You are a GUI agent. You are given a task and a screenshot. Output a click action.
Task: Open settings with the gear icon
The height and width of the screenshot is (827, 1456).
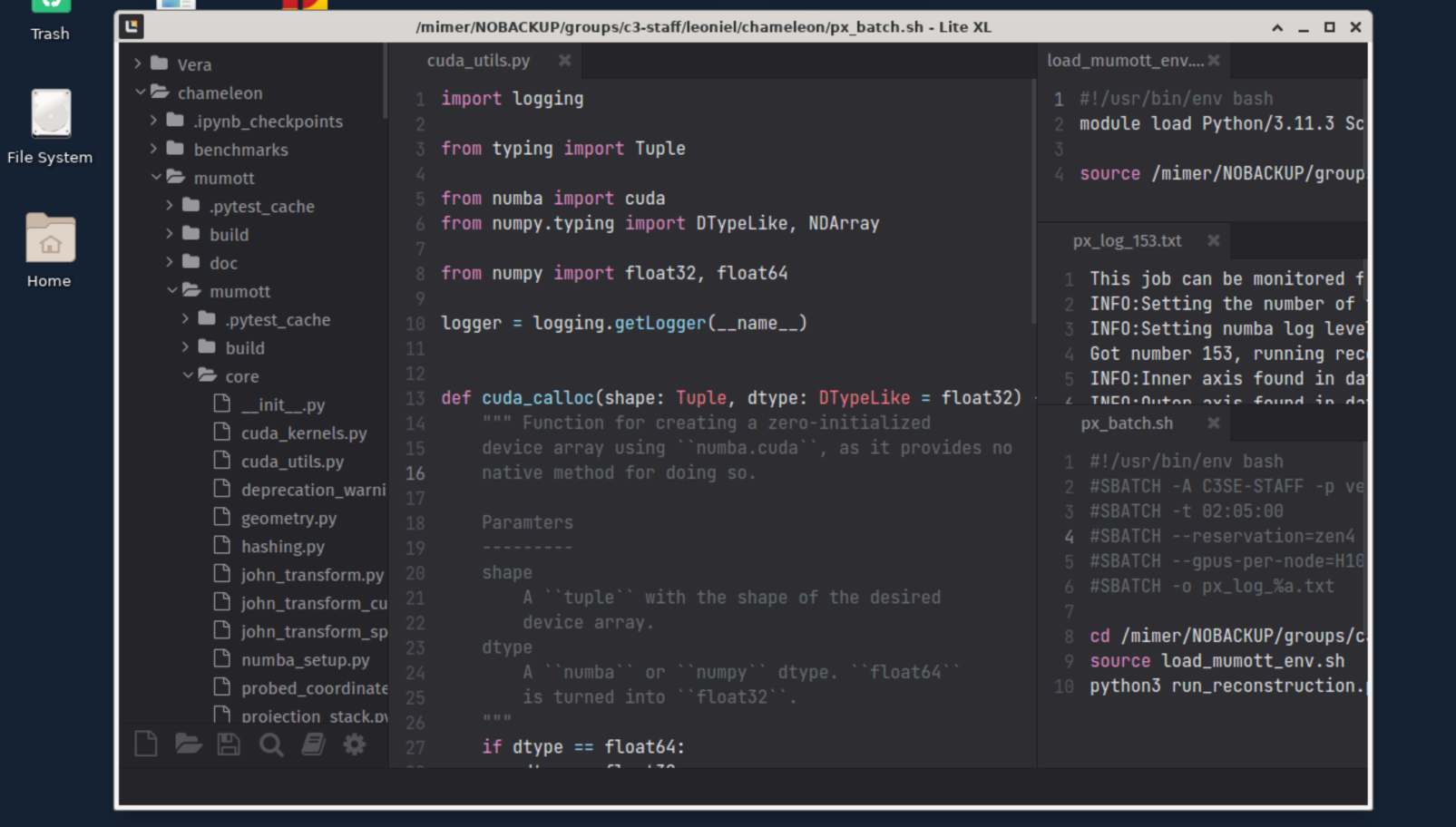(x=355, y=744)
